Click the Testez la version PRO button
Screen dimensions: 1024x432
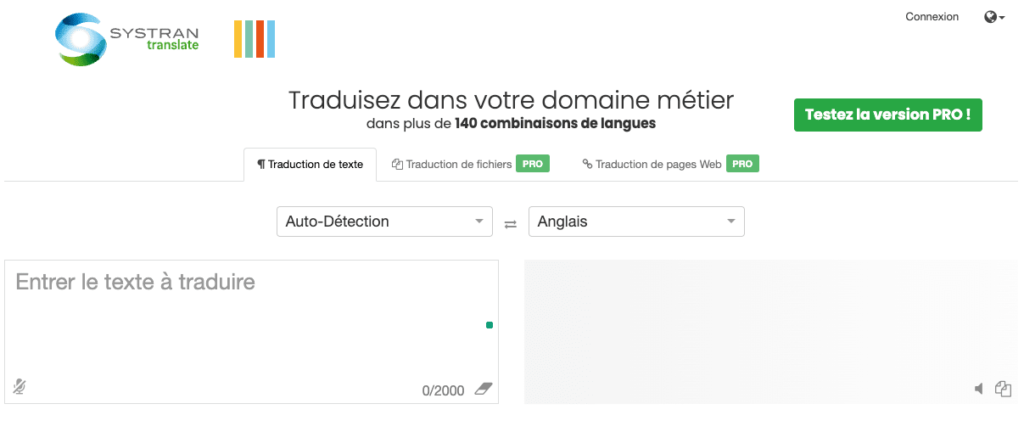pyautogui.click(x=888, y=115)
